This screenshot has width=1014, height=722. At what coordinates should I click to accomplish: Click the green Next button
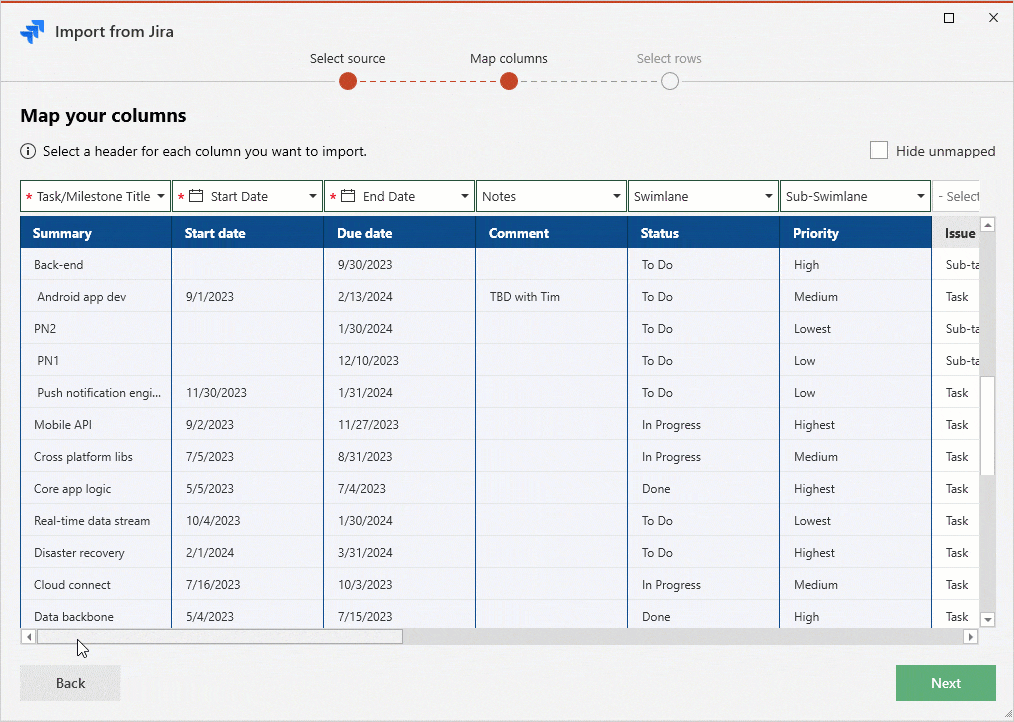pos(945,683)
